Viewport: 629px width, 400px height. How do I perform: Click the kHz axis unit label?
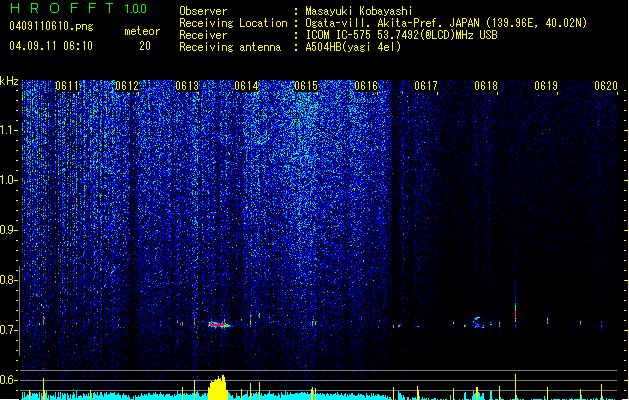pos(9,81)
